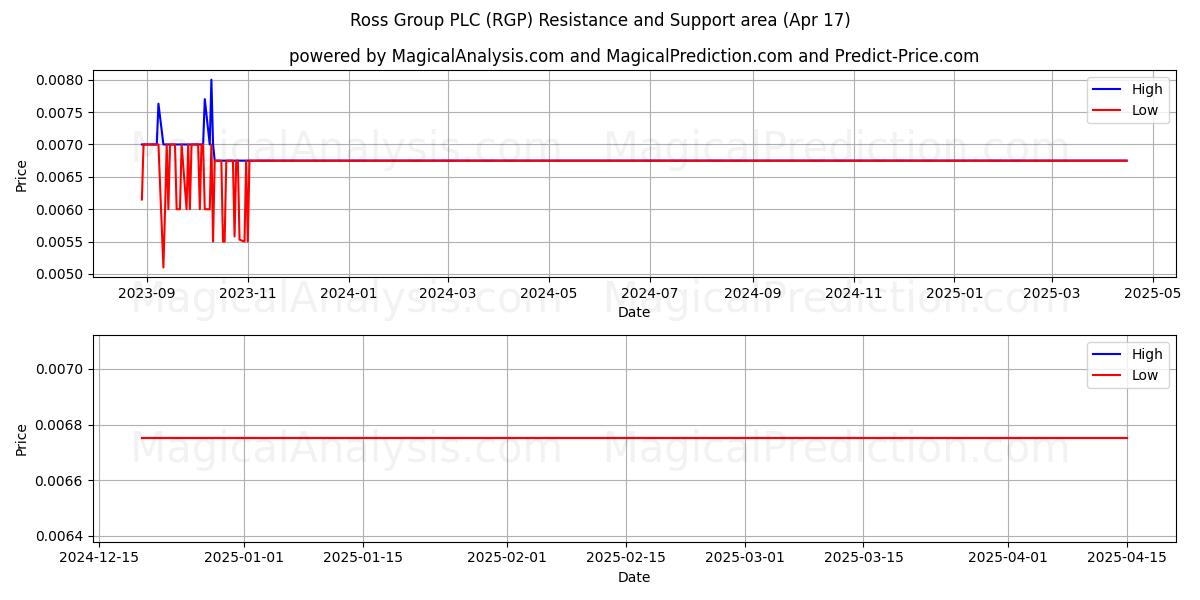The width and height of the screenshot is (1200, 600).
Task: Click the '2025-01-15' date tick
Action: click(363, 559)
